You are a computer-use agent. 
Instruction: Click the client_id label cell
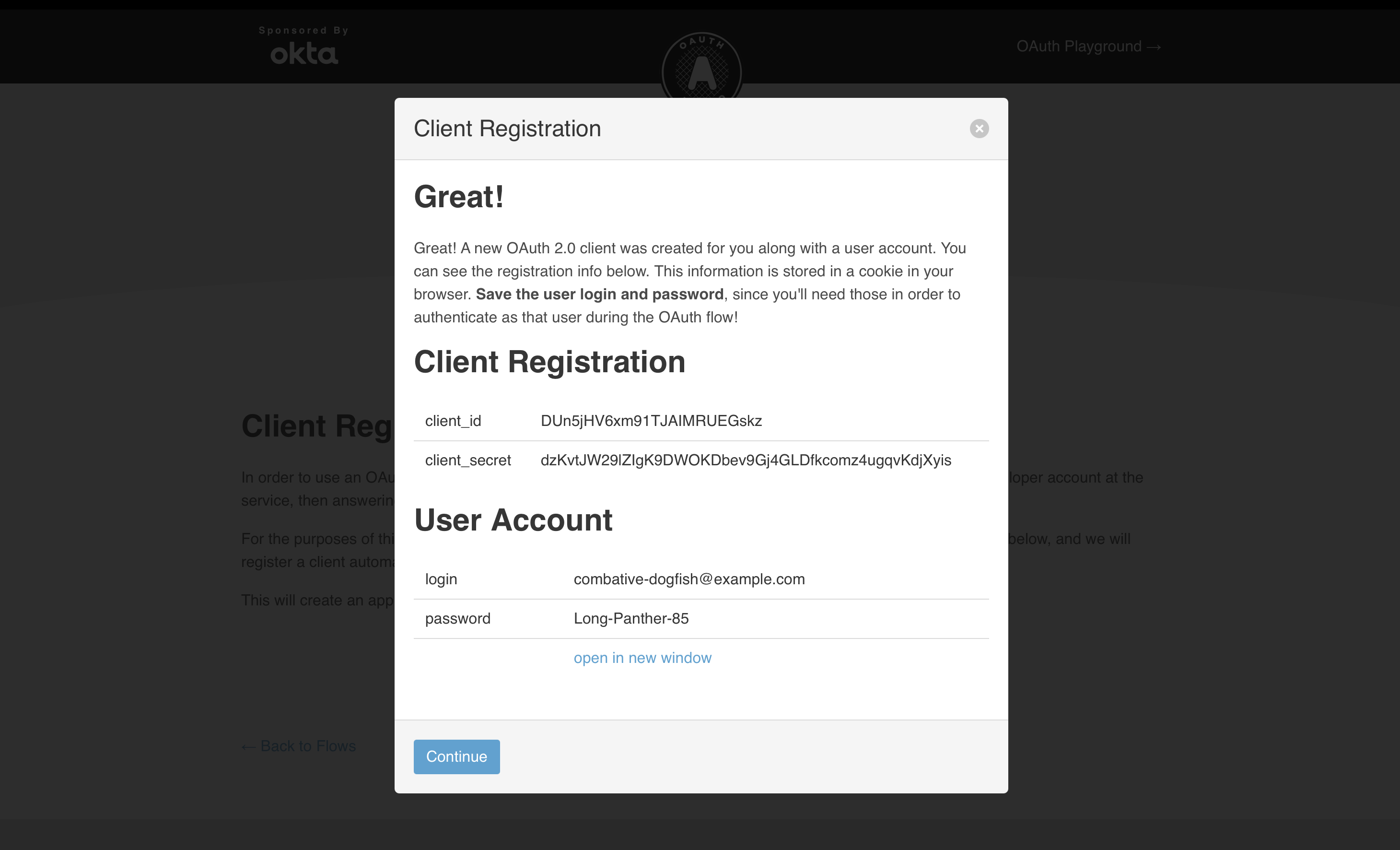pos(453,421)
